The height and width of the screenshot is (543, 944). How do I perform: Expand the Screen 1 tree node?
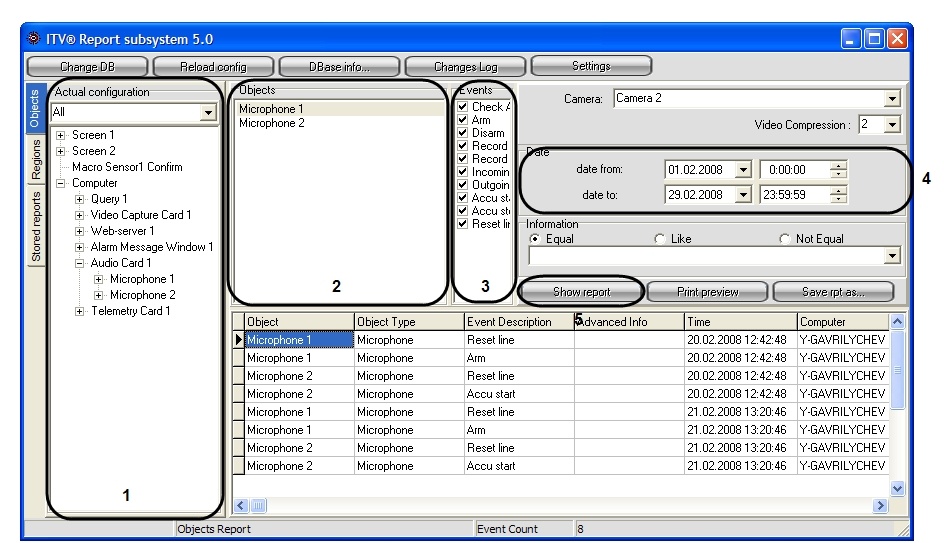62,135
